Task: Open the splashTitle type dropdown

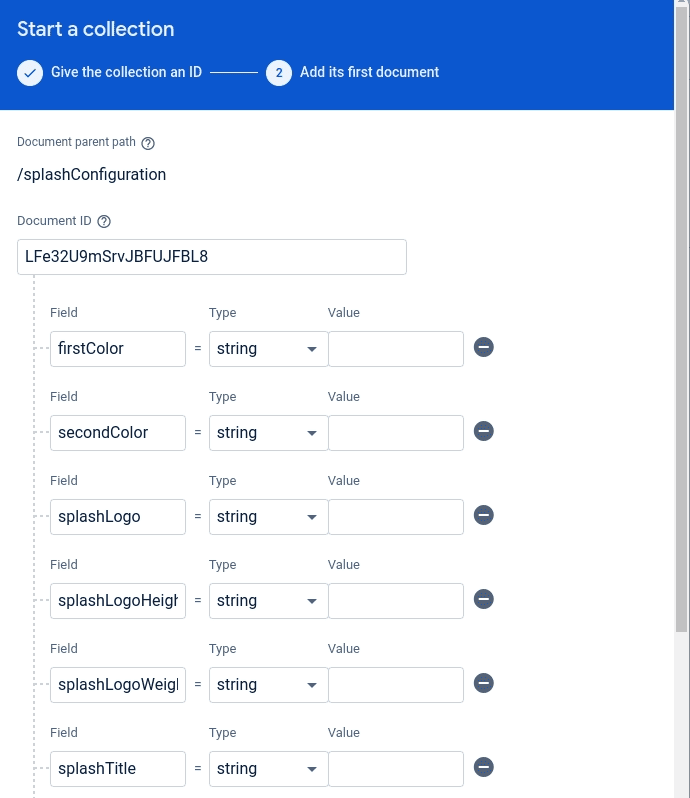Action: coord(268,769)
